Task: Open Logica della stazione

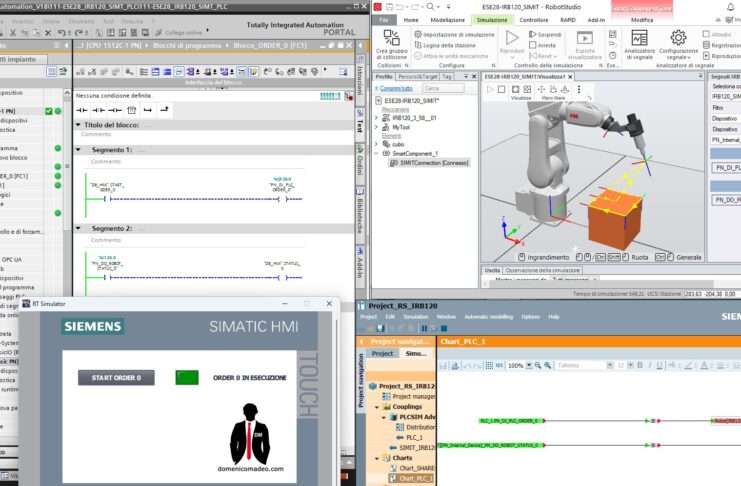Action: coord(445,45)
